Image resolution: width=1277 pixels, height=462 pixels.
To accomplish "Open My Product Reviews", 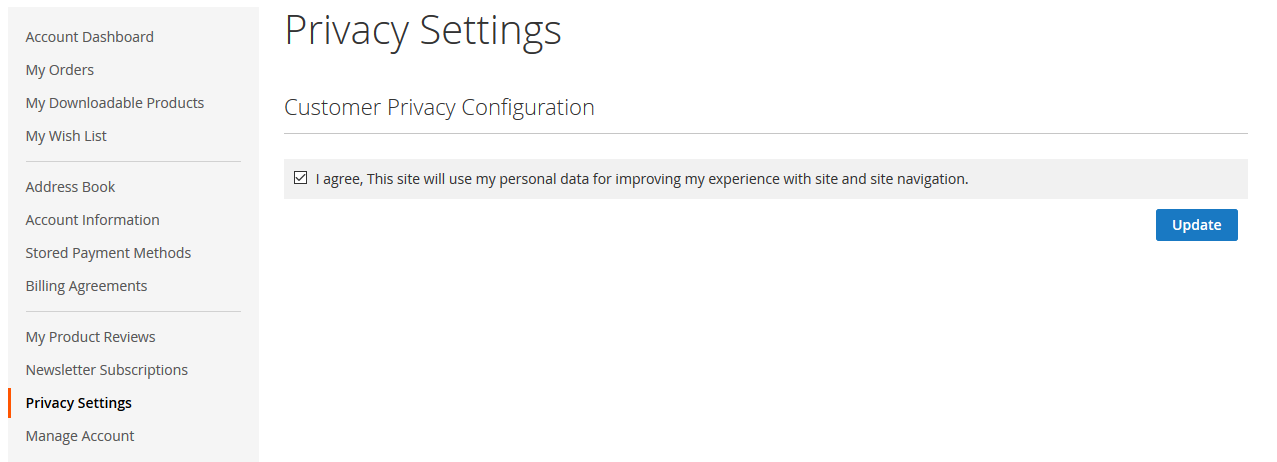I will 91,337.
